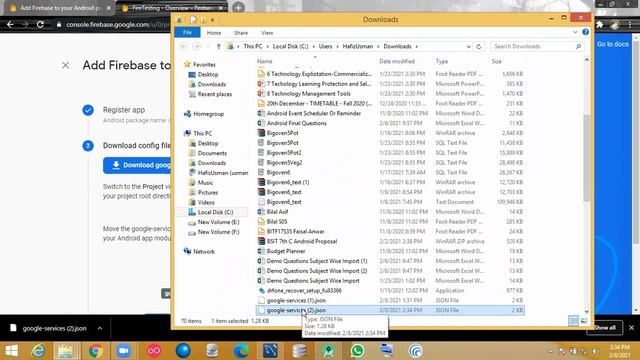The width and height of the screenshot is (640, 360).
Task: Open a new Chrome tab
Action: click(238, 7)
